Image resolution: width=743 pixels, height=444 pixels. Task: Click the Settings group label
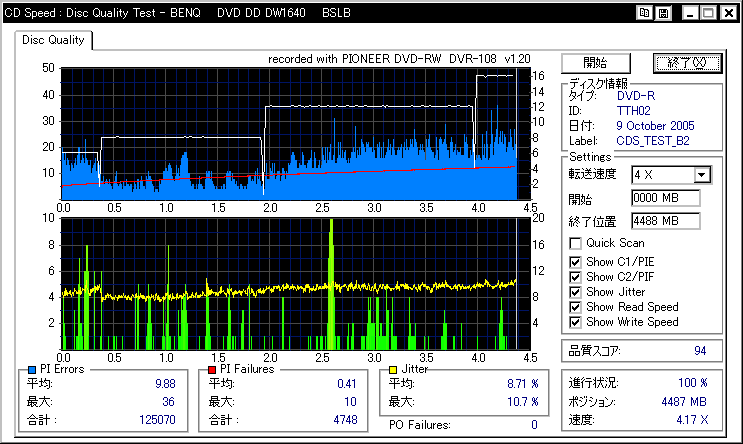pyautogui.click(x=590, y=157)
